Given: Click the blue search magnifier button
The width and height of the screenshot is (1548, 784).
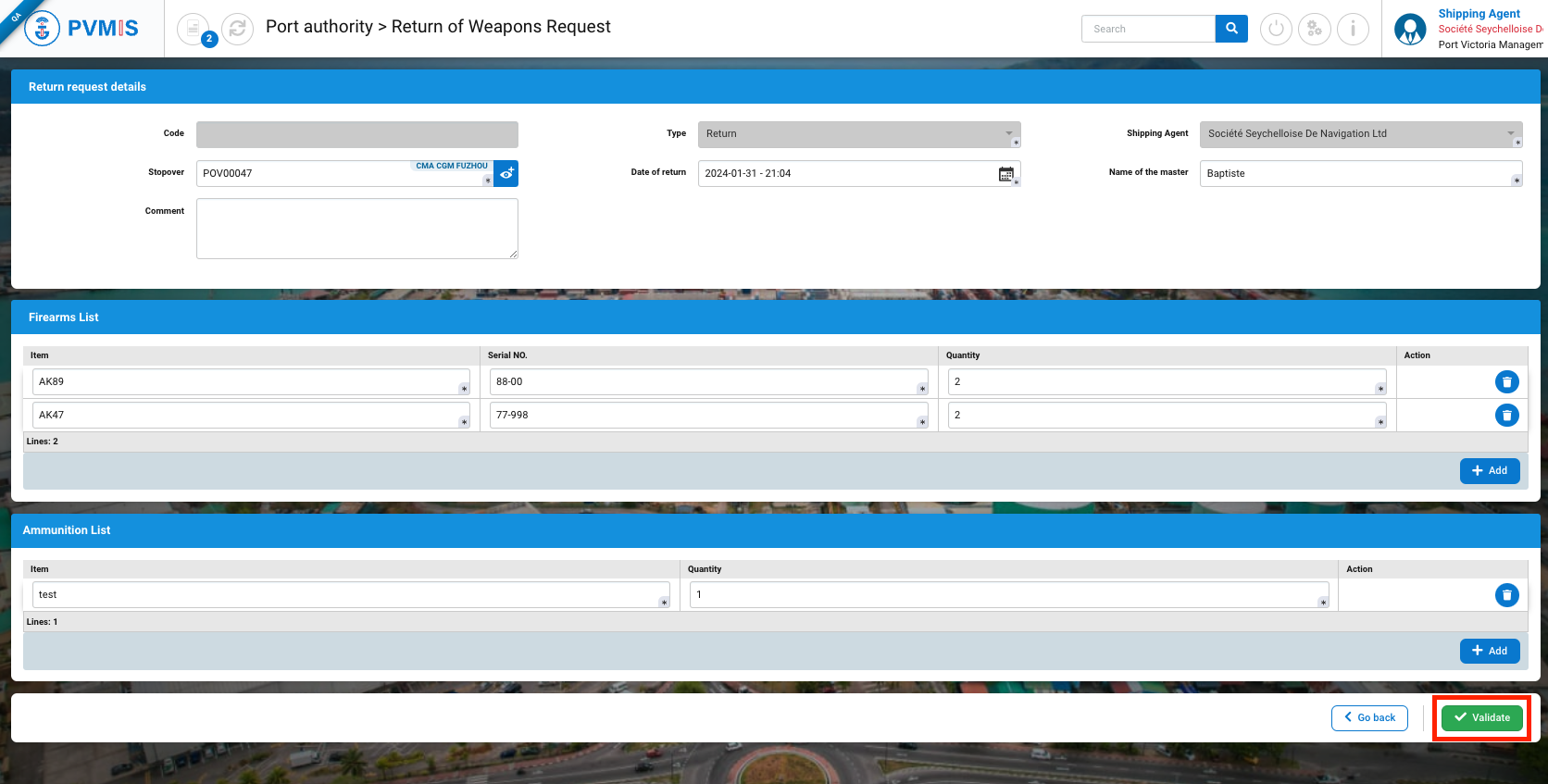Looking at the screenshot, I should (x=1231, y=29).
